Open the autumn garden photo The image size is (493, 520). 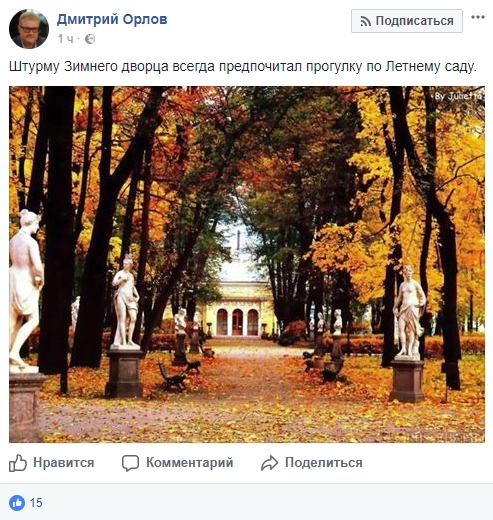point(247,264)
